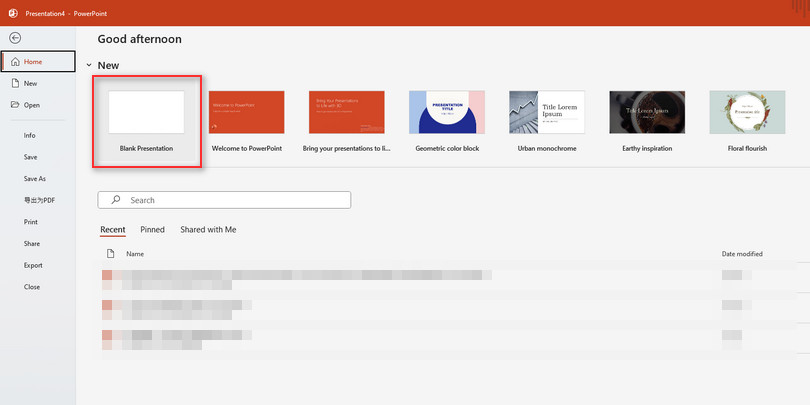The image size is (810, 405).
Task: Switch to the Pinned tab
Action: point(152,230)
